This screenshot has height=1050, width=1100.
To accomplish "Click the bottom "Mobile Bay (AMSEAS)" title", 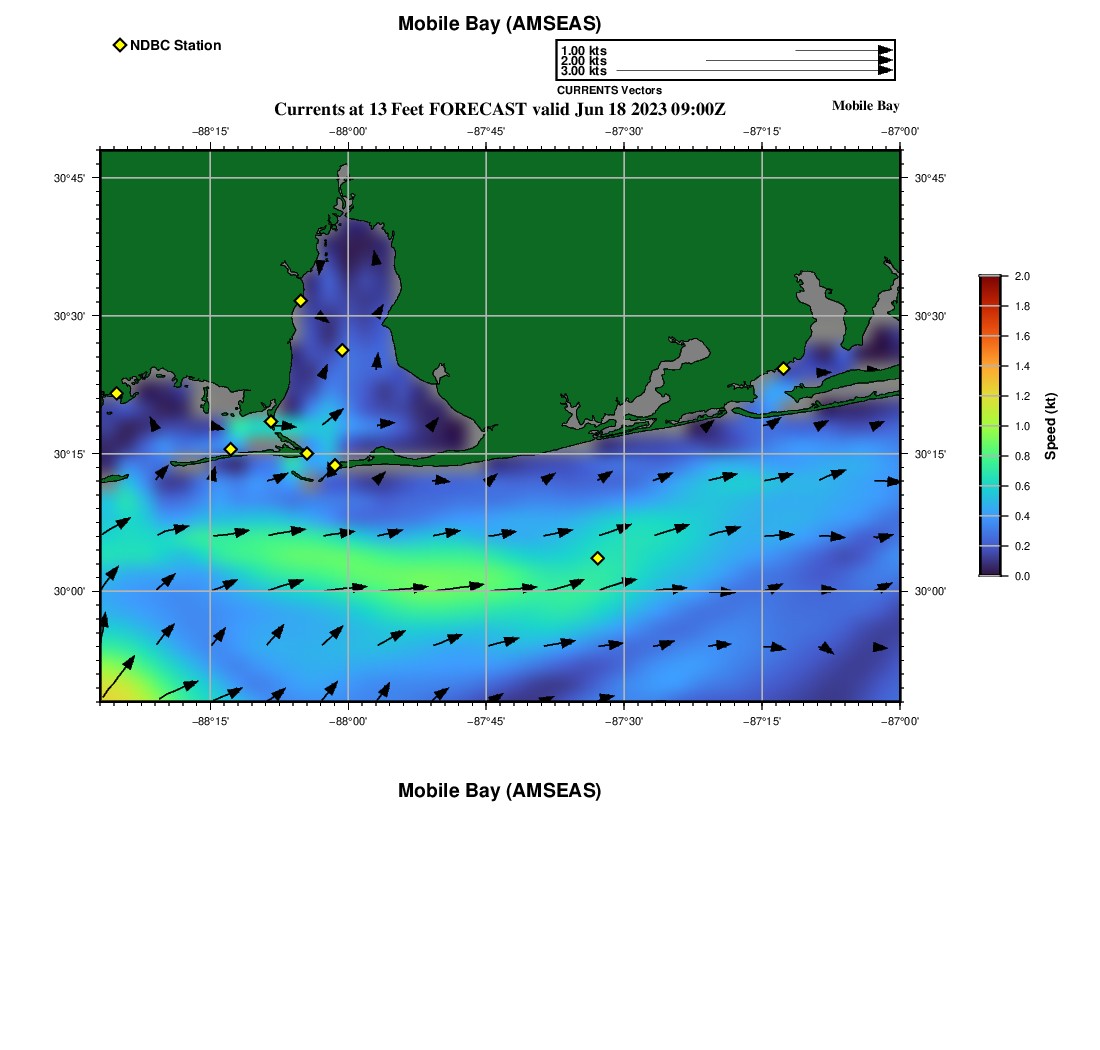I will pos(499,791).
